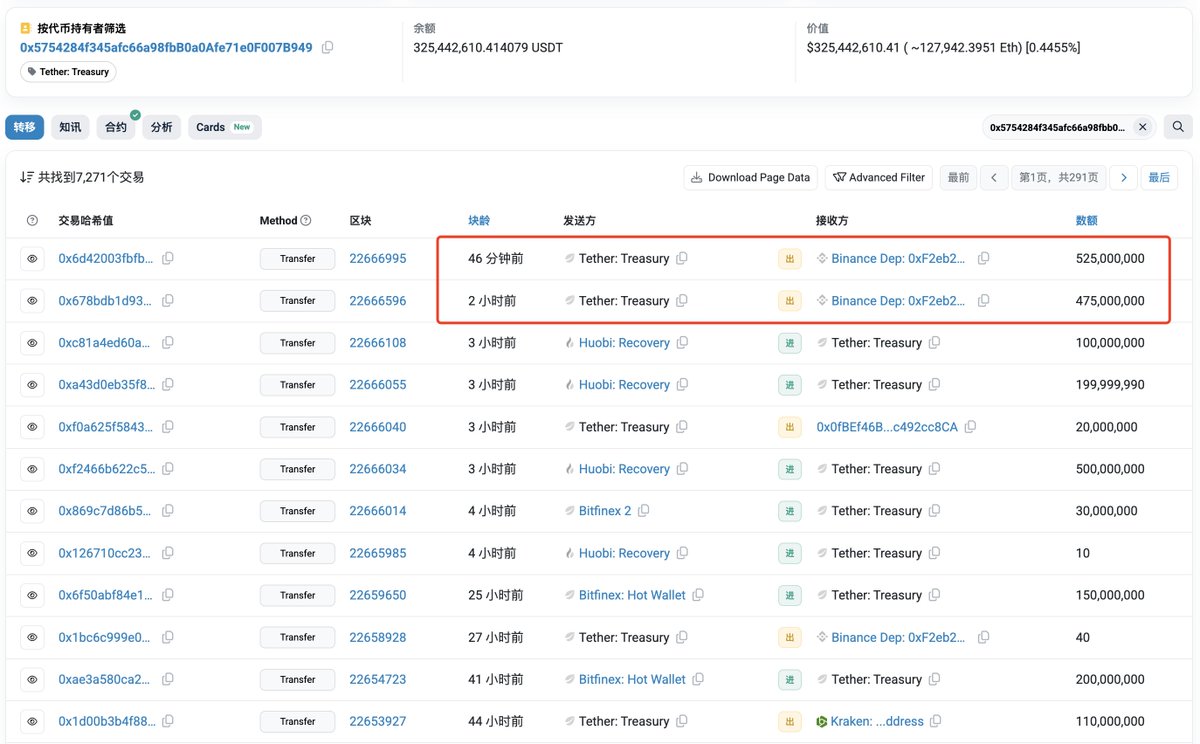Copy transaction hash 0x6d42003fbfb

point(168,258)
